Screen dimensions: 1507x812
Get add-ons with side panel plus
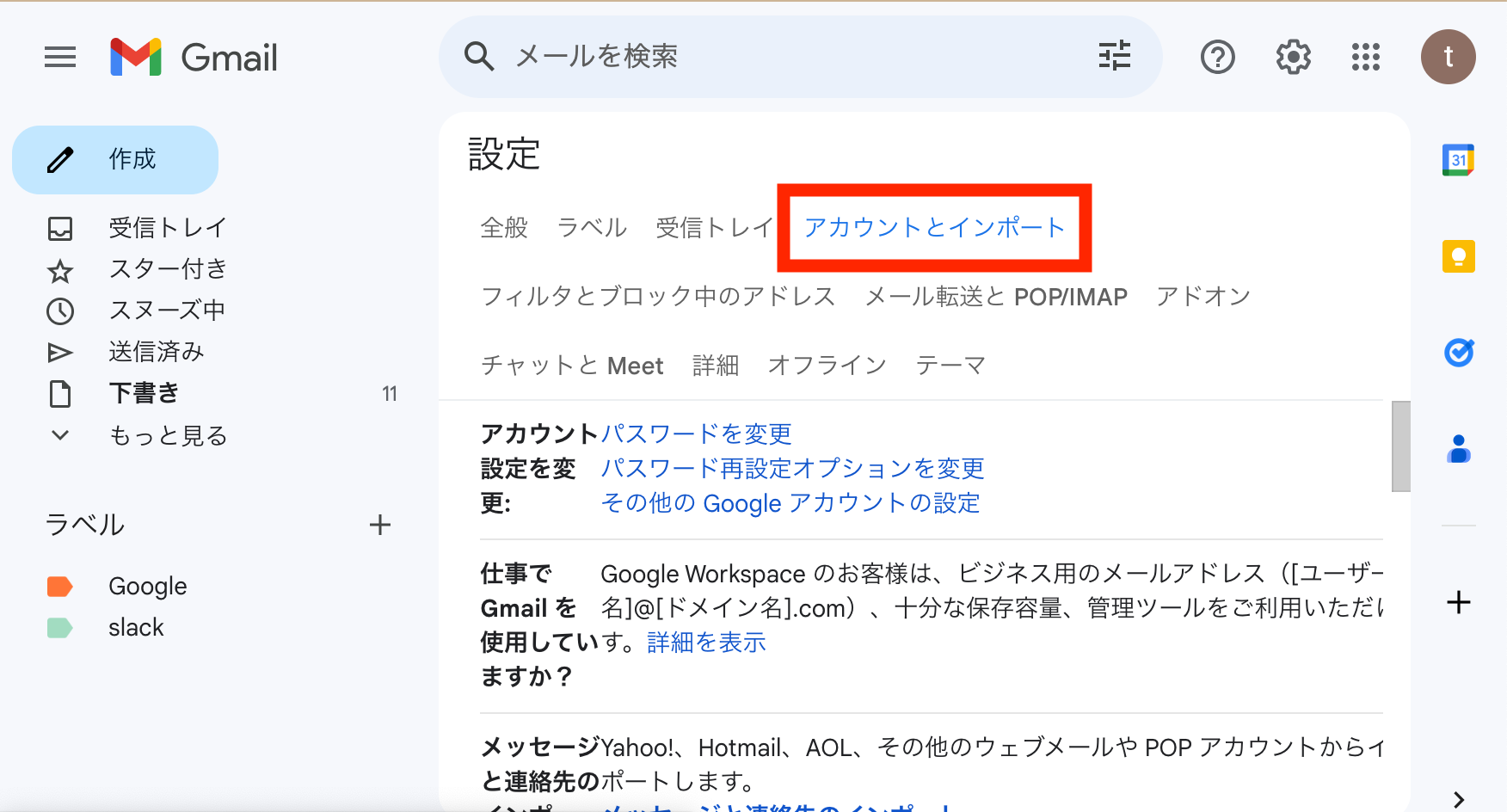pyautogui.click(x=1459, y=602)
